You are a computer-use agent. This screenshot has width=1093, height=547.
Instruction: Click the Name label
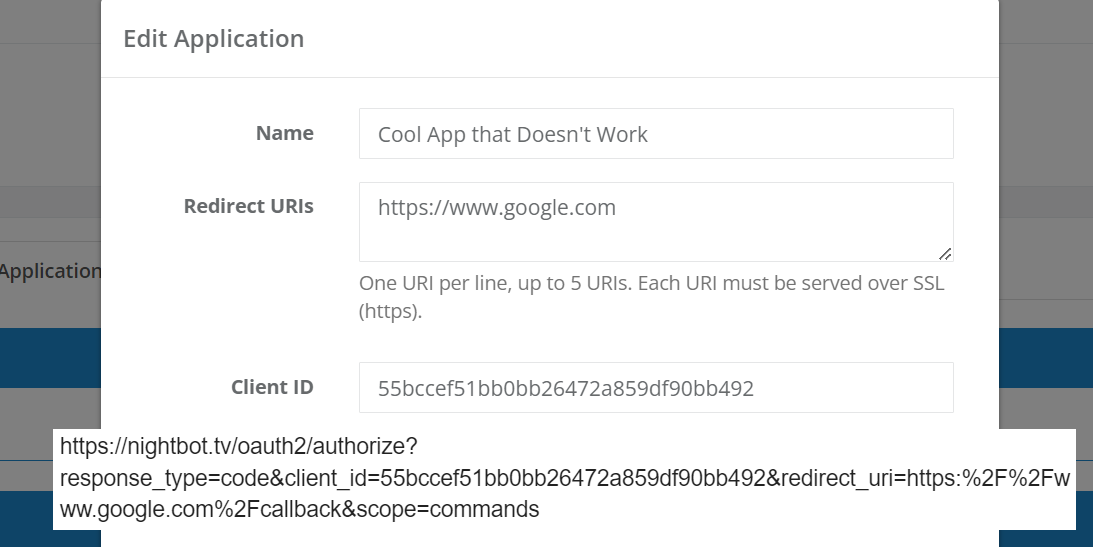click(x=284, y=133)
